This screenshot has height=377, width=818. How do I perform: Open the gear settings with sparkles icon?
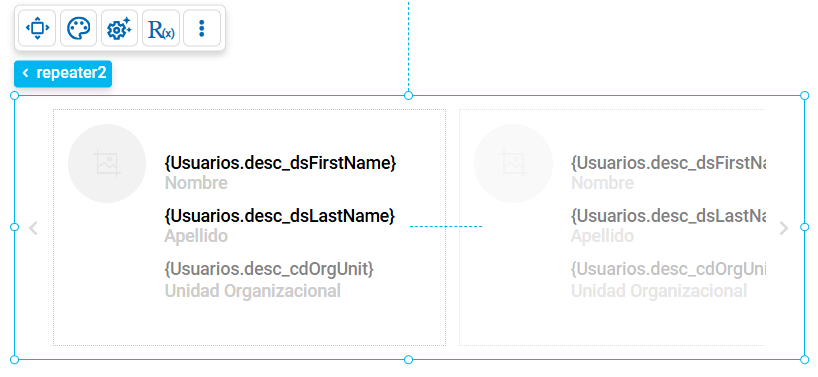[x=119, y=28]
